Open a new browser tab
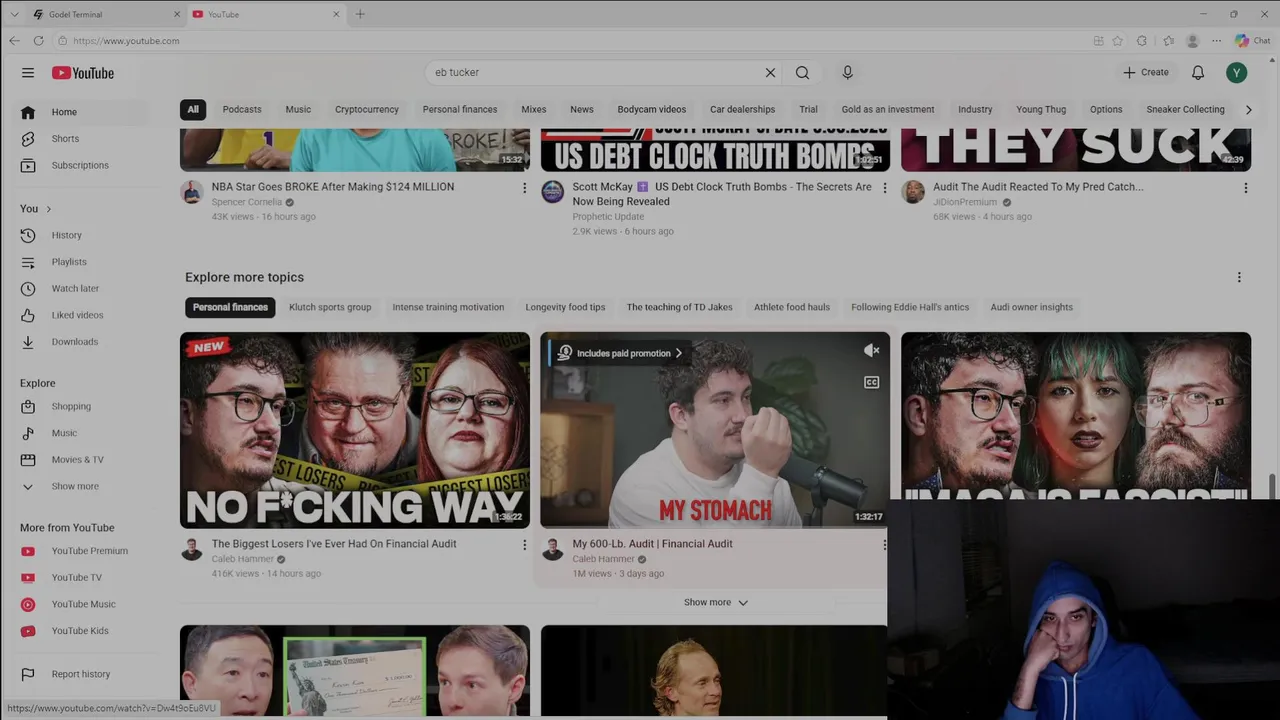Image resolution: width=1280 pixels, height=720 pixels. [x=360, y=14]
